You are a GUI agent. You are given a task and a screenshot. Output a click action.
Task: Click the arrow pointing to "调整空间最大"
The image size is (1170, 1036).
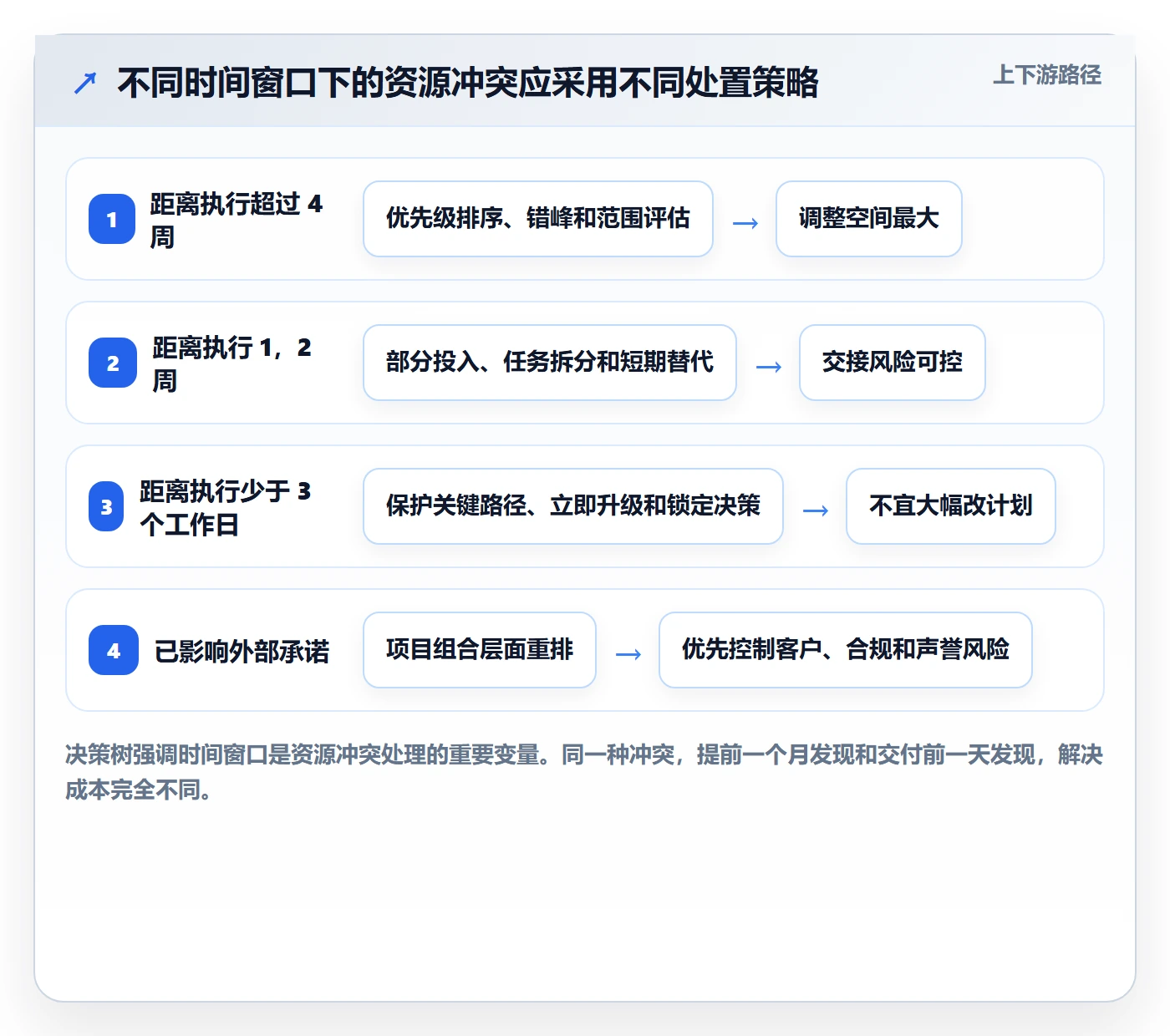coord(745,222)
